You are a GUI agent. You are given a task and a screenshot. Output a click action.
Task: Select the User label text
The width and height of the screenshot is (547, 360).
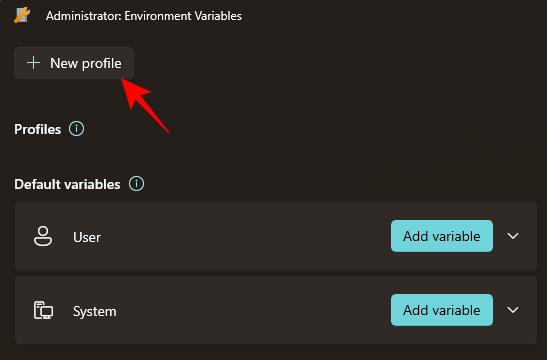pos(87,237)
